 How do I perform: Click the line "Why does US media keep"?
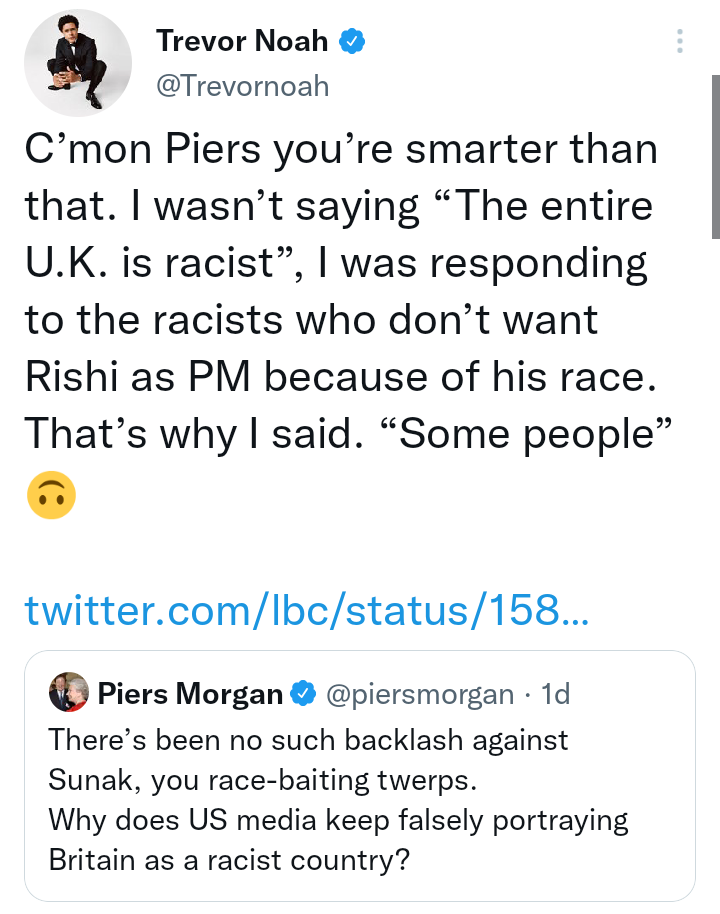pyautogui.click(x=338, y=821)
